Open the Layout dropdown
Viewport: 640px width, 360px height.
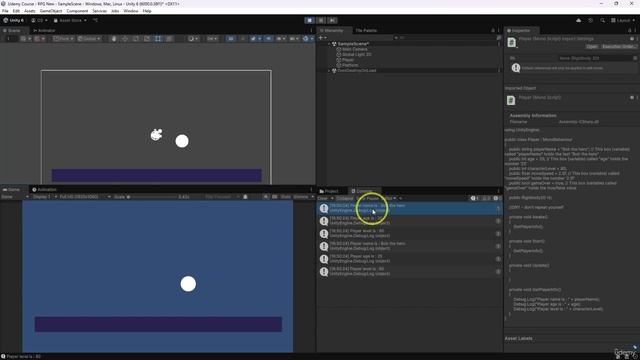[x=623, y=20]
